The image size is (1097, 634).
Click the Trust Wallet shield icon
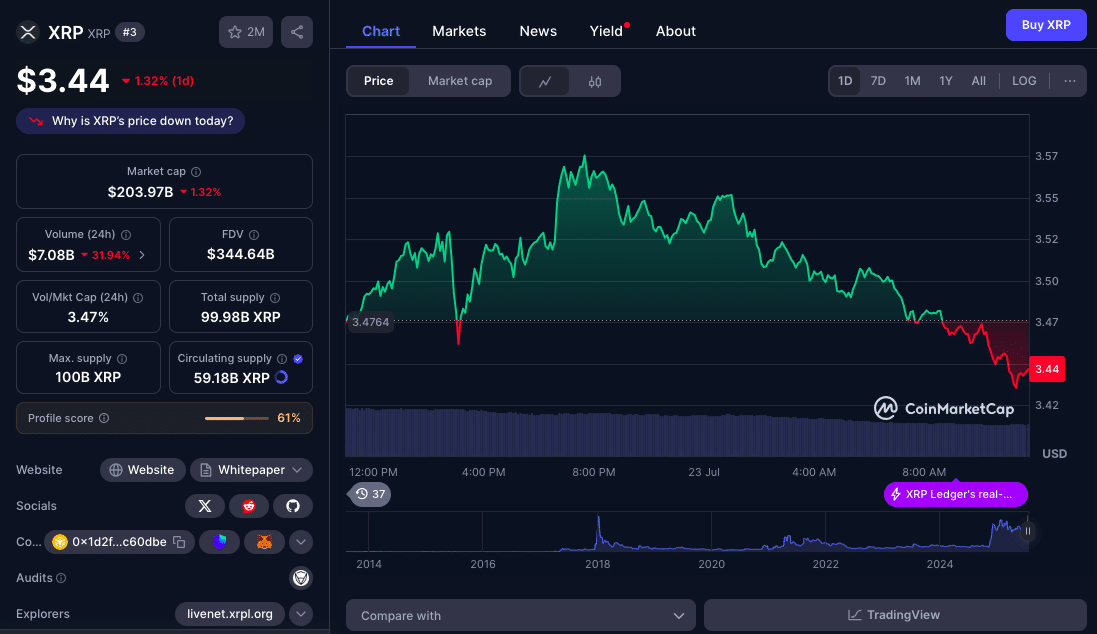click(220, 542)
